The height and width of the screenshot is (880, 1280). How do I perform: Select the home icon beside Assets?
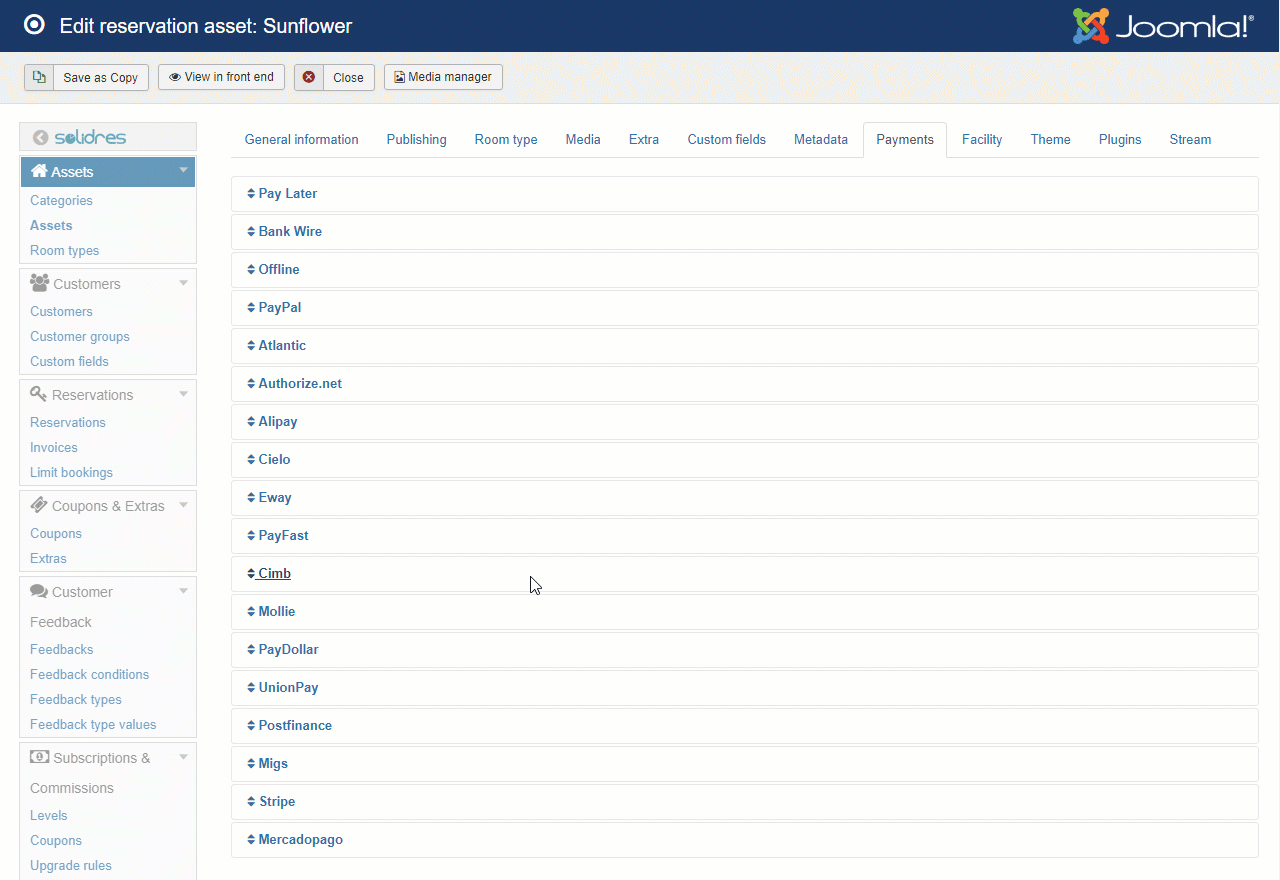37,171
